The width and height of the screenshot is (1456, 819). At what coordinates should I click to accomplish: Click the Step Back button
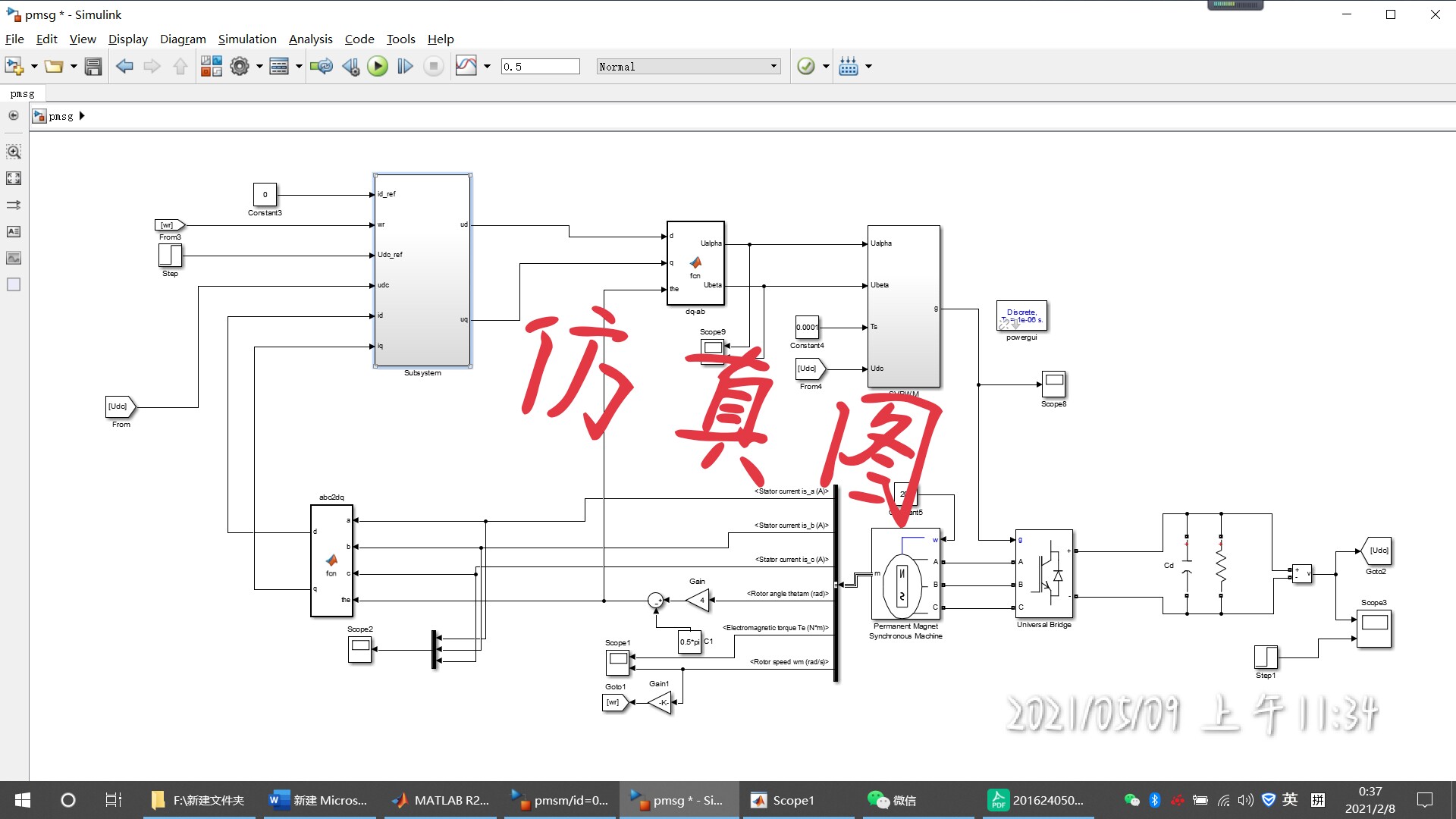pyautogui.click(x=350, y=67)
